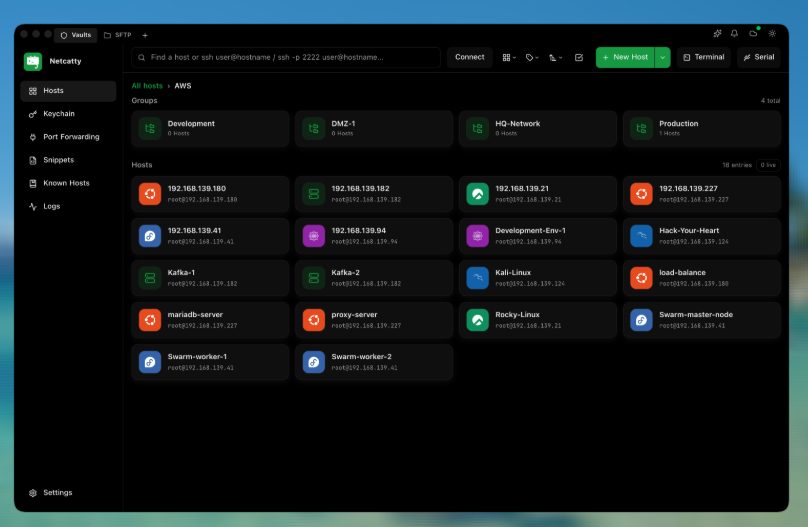Image resolution: width=808 pixels, height=527 pixels.
Task: Switch to the Vaults tab
Action: 76,35
